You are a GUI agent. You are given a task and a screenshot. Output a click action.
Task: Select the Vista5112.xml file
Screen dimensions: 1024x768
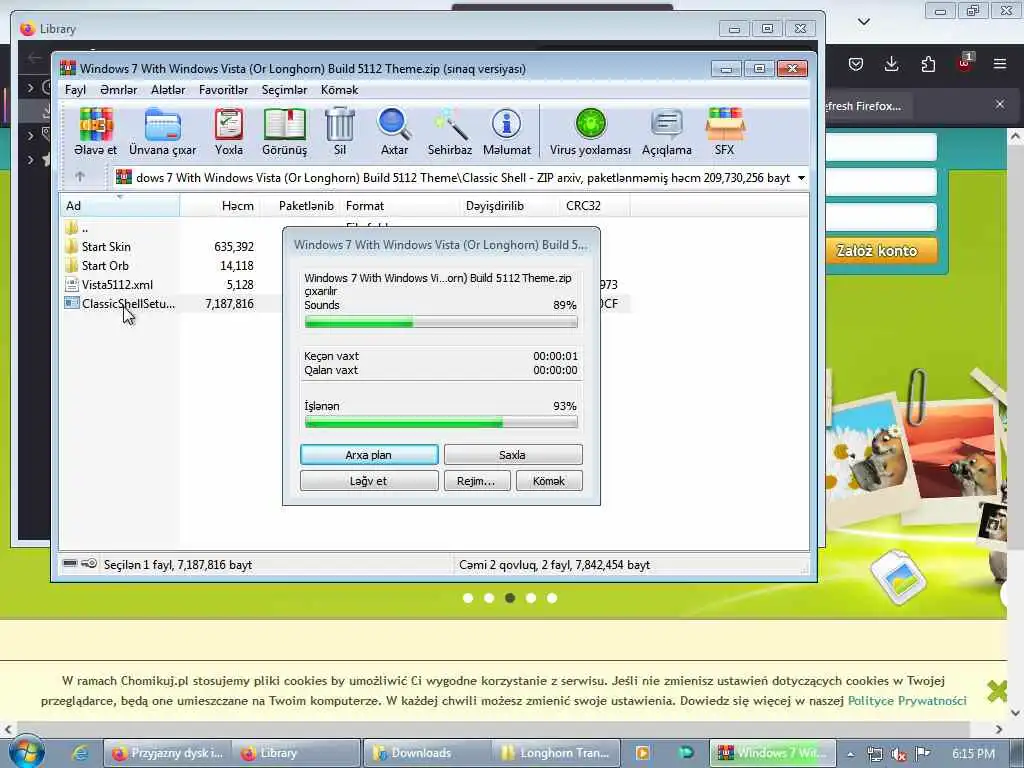click(x=117, y=284)
